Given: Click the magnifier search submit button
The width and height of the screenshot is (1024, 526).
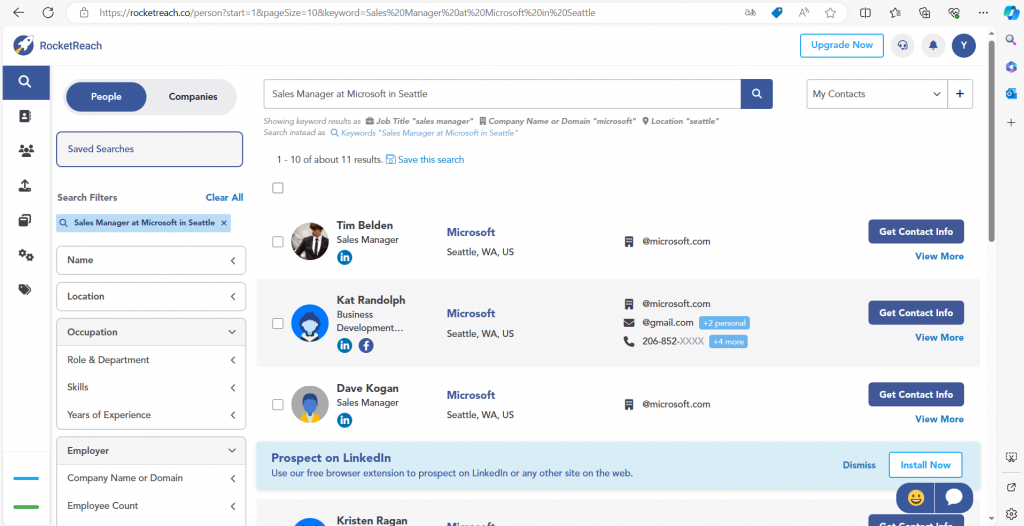Looking at the screenshot, I should click(x=756, y=93).
